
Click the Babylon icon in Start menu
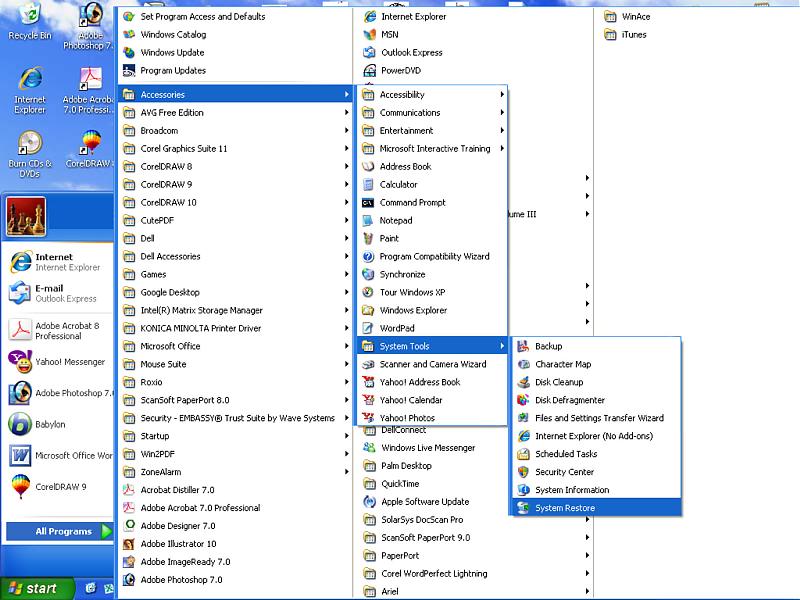pyautogui.click(x=20, y=424)
